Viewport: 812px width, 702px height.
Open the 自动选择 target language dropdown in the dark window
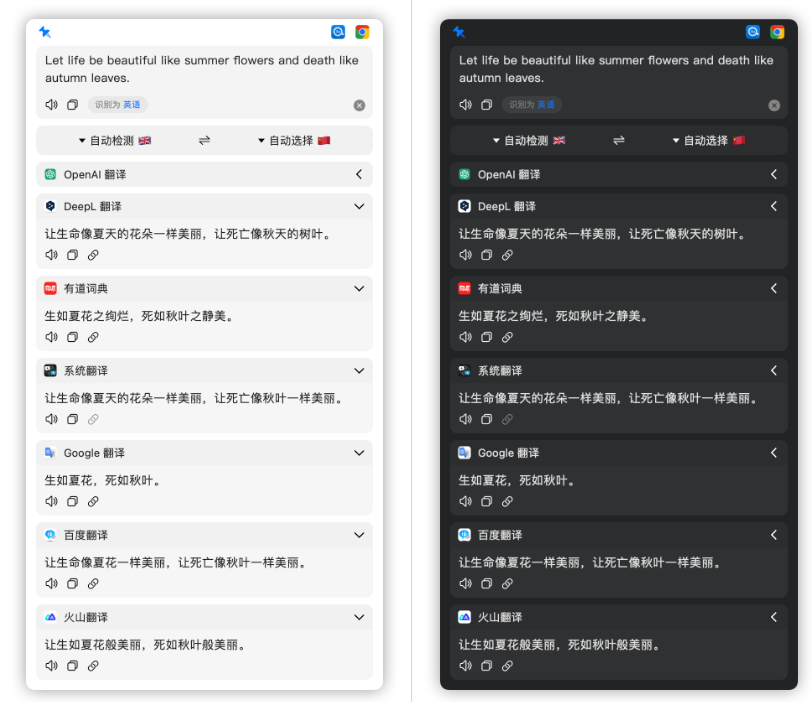[708, 141]
